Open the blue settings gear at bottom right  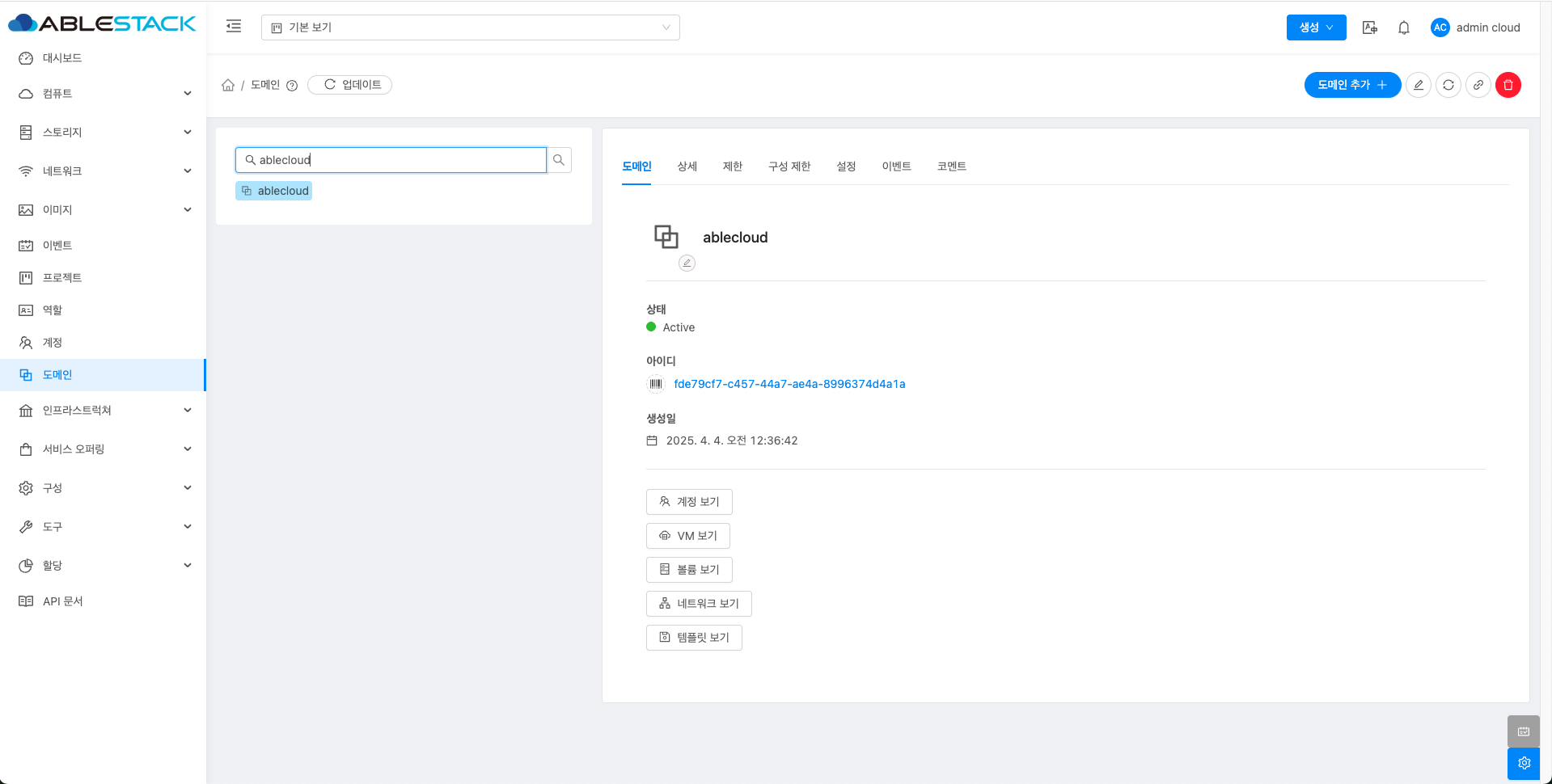pyautogui.click(x=1523, y=763)
